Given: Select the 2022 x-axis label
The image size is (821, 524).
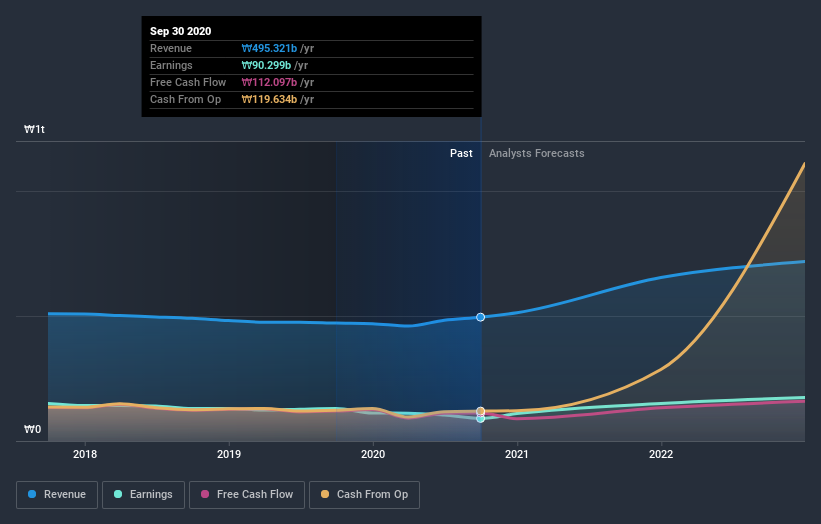Looking at the screenshot, I should 661,454.
